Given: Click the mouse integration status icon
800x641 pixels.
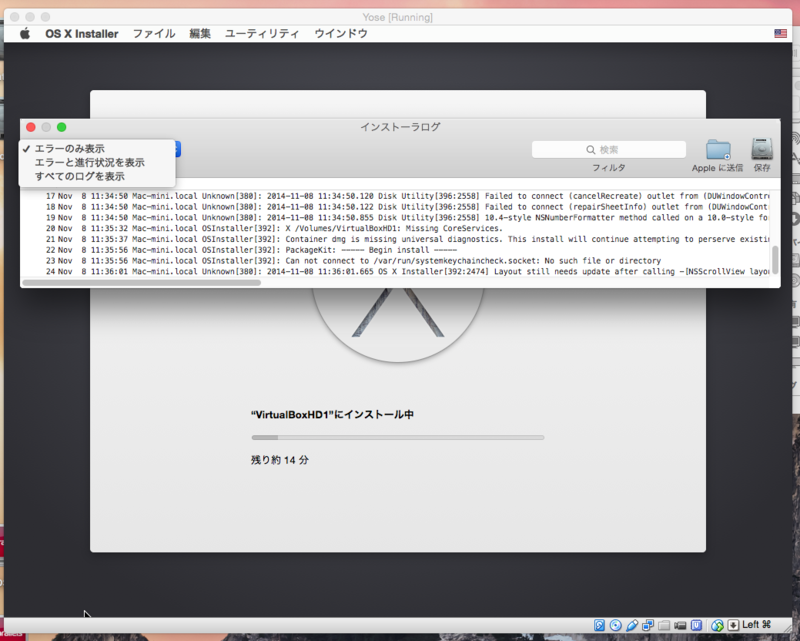Looking at the screenshot, I should pos(717,625).
